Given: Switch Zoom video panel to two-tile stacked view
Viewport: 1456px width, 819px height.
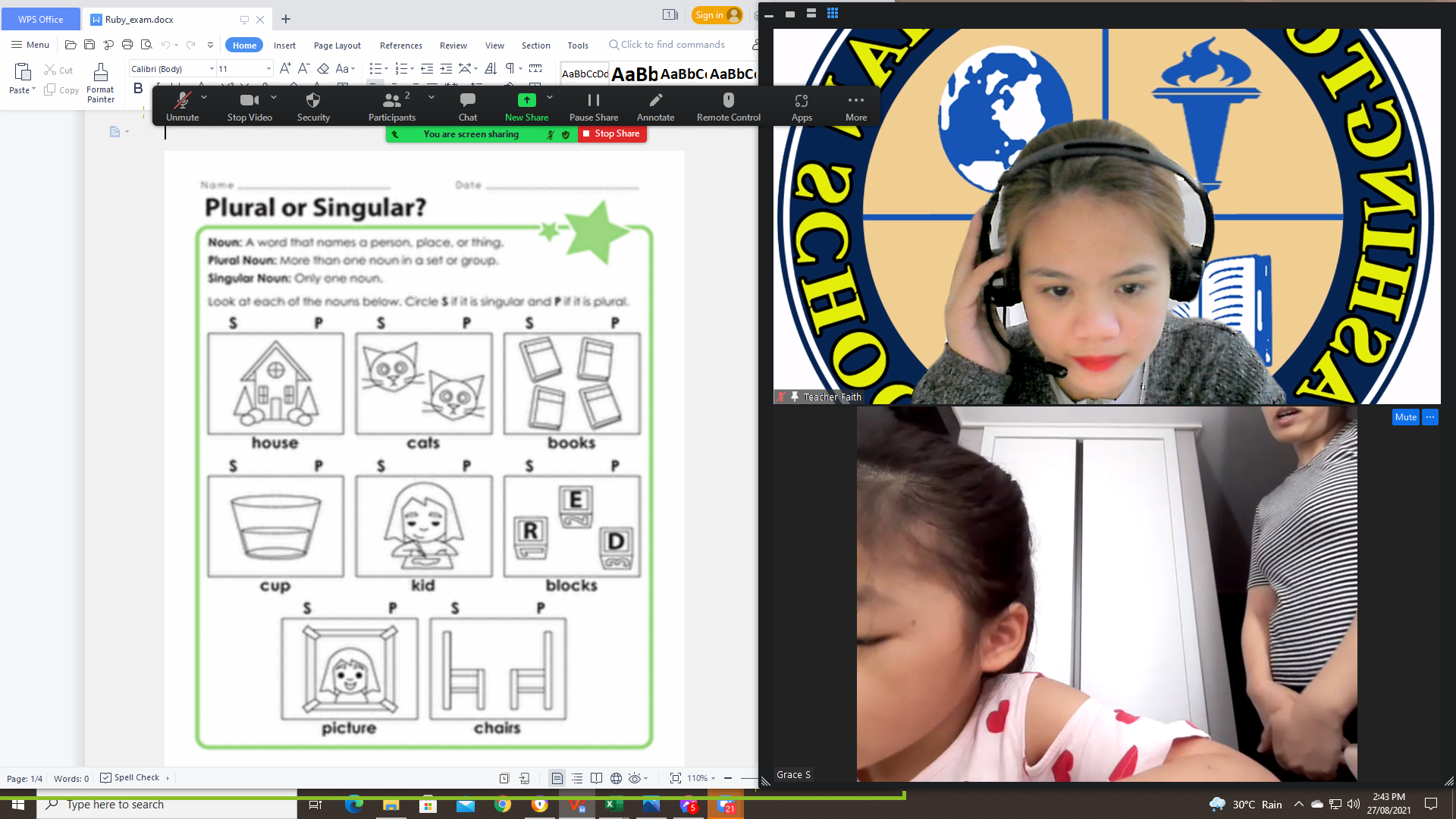Looking at the screenshot, I should pos(811,13).
